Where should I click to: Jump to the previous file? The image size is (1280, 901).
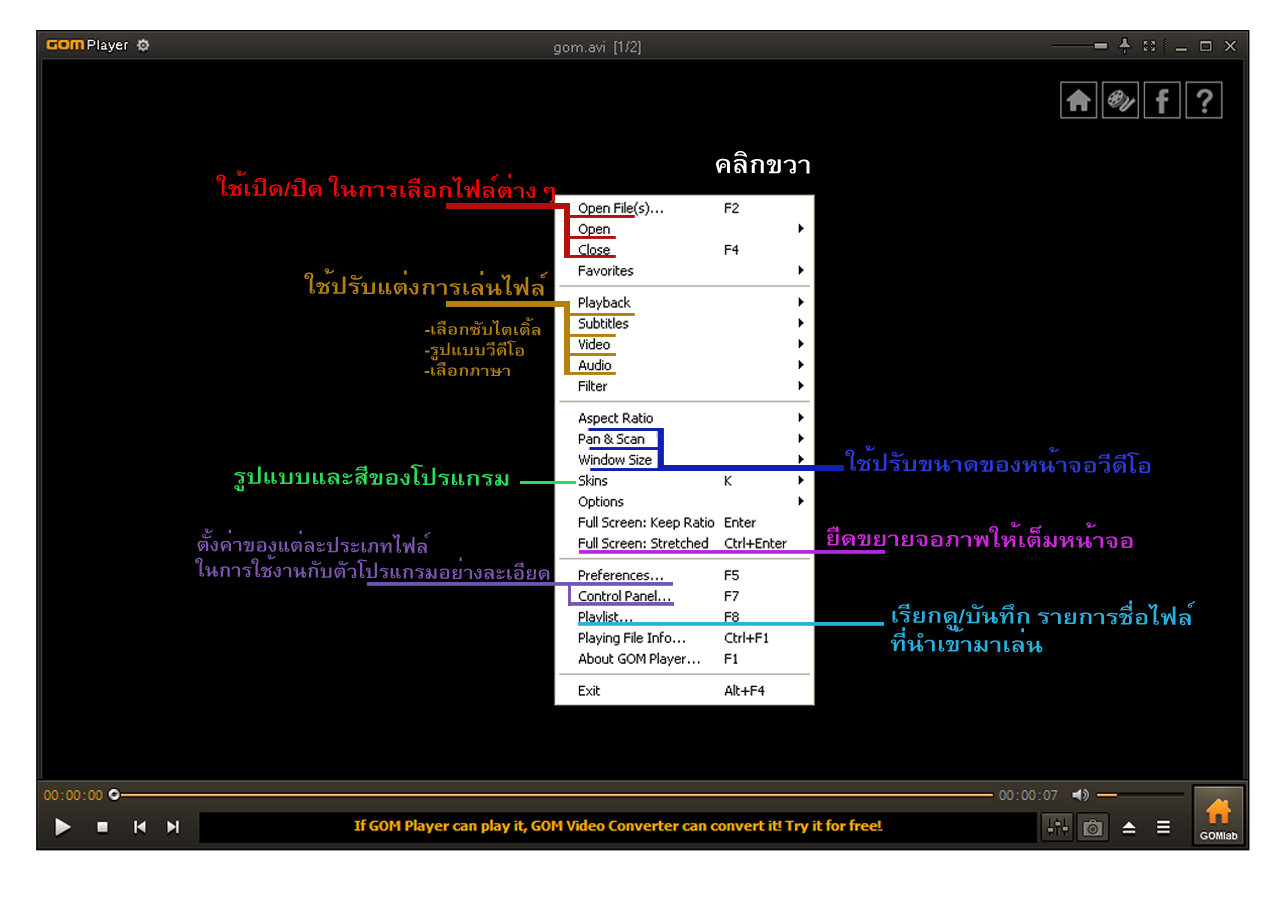(x=140, y=827)
